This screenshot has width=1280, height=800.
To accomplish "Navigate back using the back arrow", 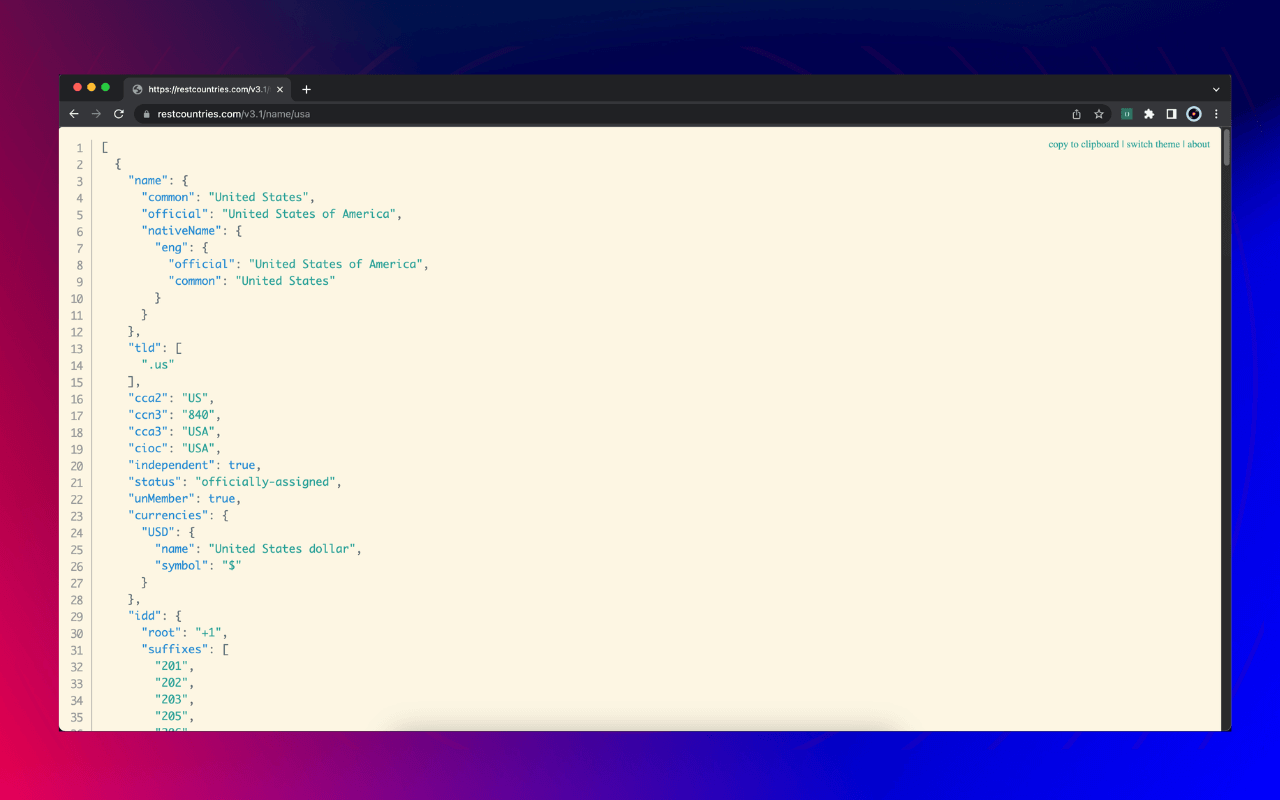I will click(74, 114).
